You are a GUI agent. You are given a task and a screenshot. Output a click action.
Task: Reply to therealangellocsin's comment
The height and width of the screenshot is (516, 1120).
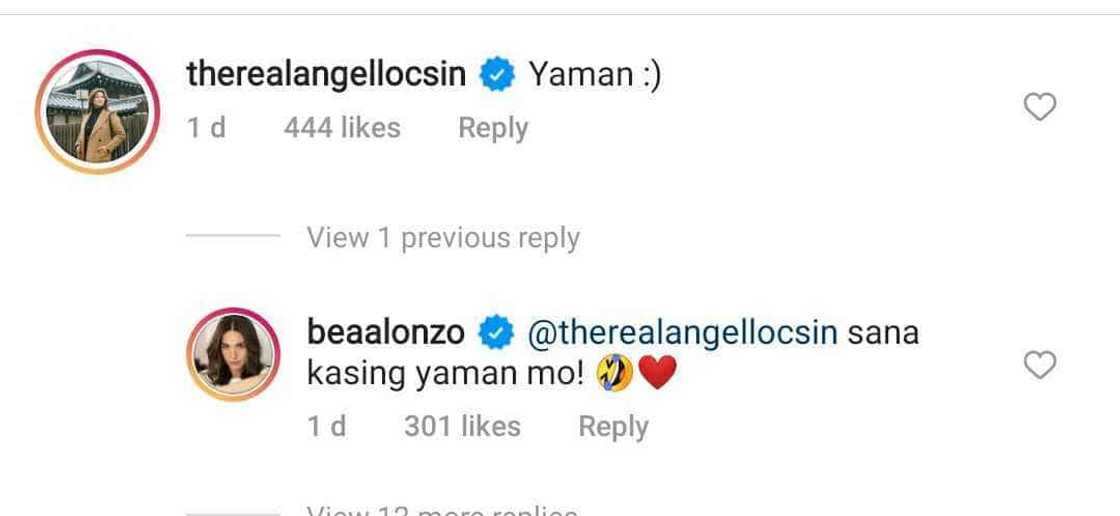coord(493,129)
